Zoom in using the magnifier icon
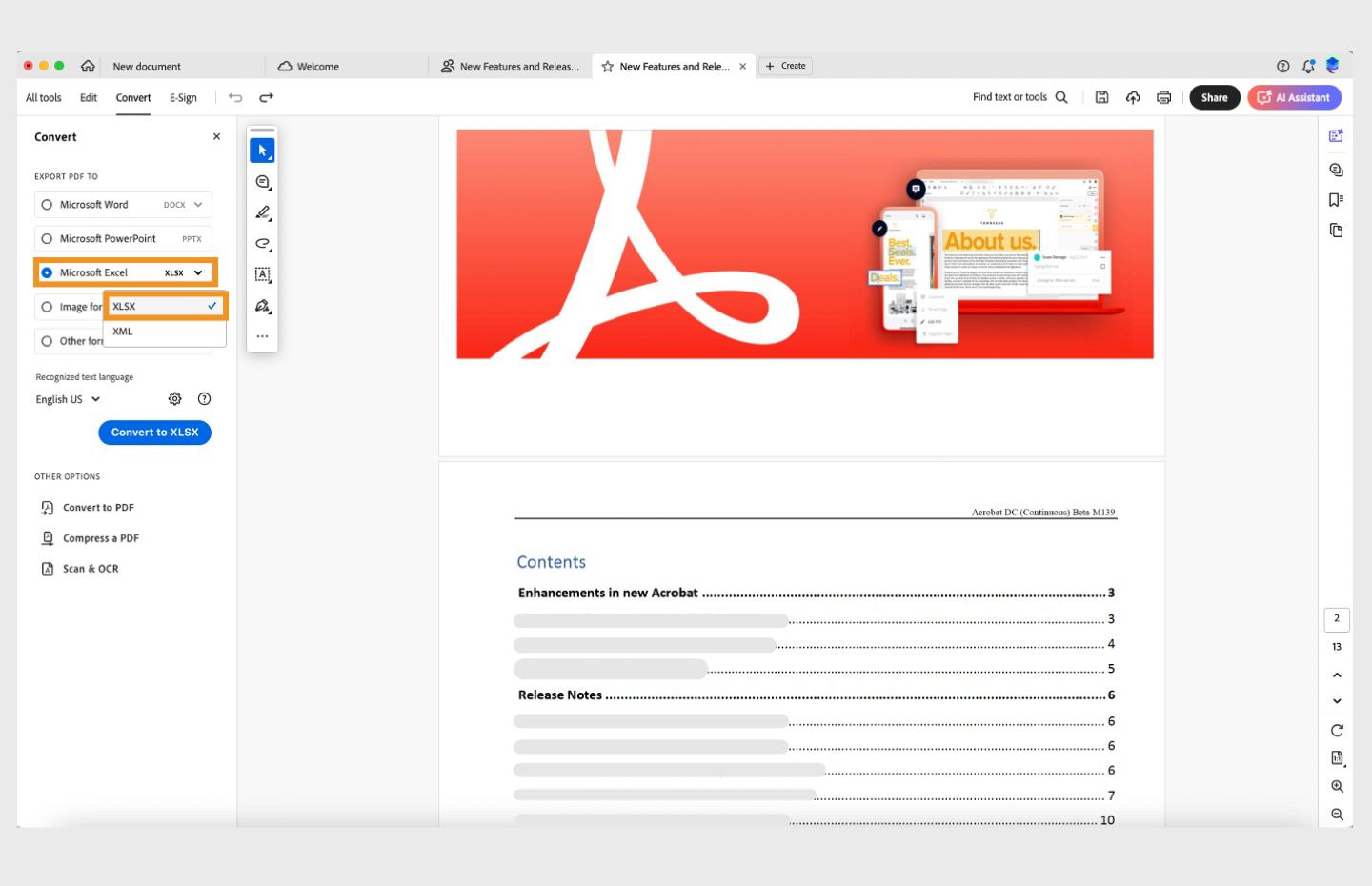 click(1336, 786)
